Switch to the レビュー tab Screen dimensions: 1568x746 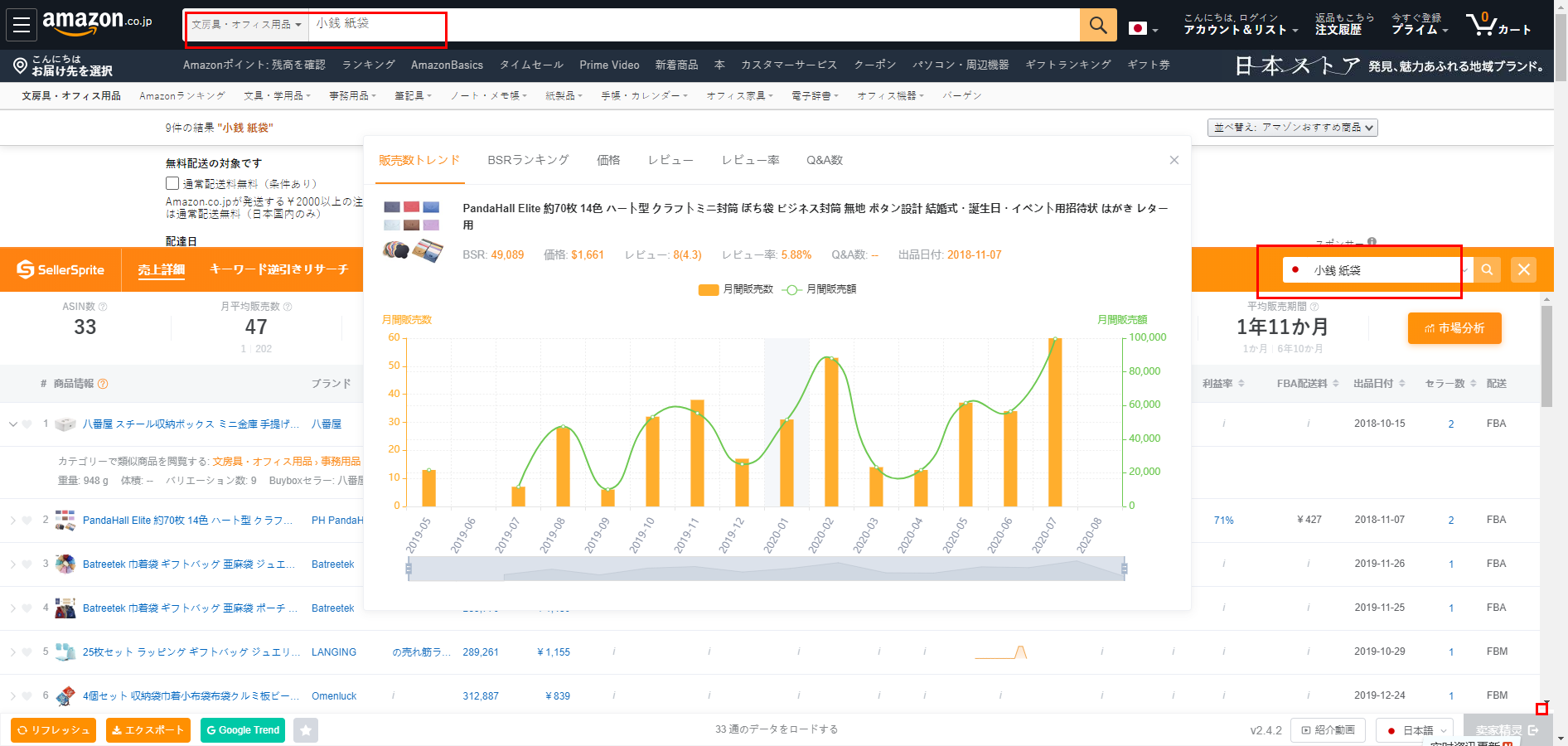pos(670,160)
